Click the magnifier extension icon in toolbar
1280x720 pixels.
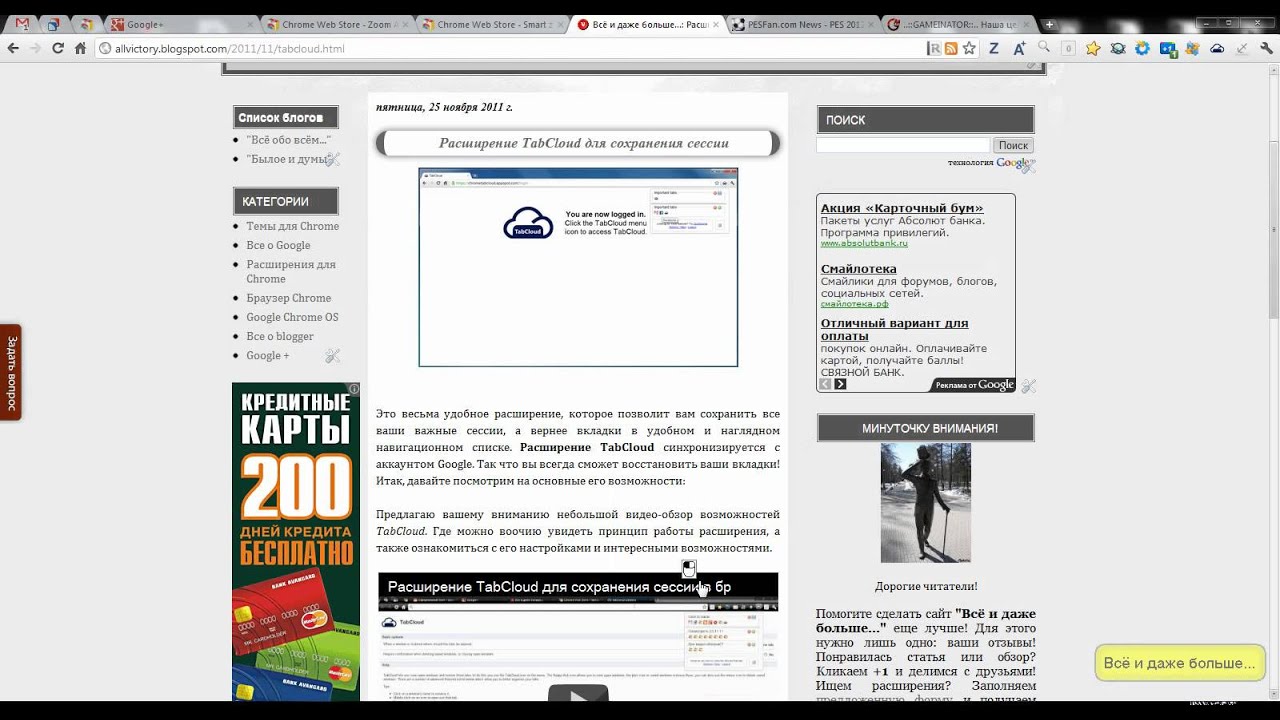pos(1044,47)
